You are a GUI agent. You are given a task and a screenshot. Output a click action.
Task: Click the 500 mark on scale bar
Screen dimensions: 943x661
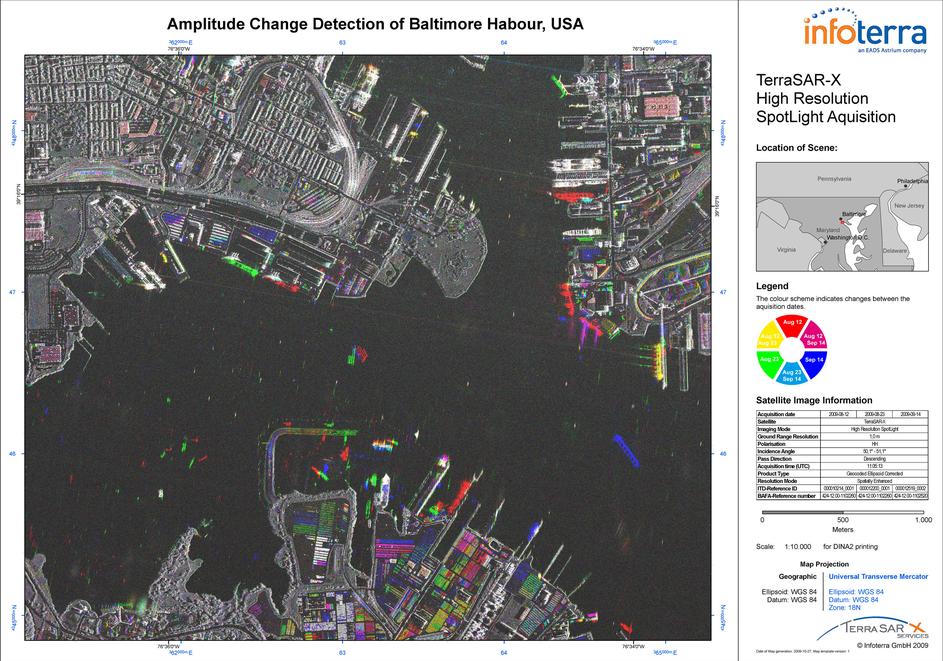coord(842,520)
